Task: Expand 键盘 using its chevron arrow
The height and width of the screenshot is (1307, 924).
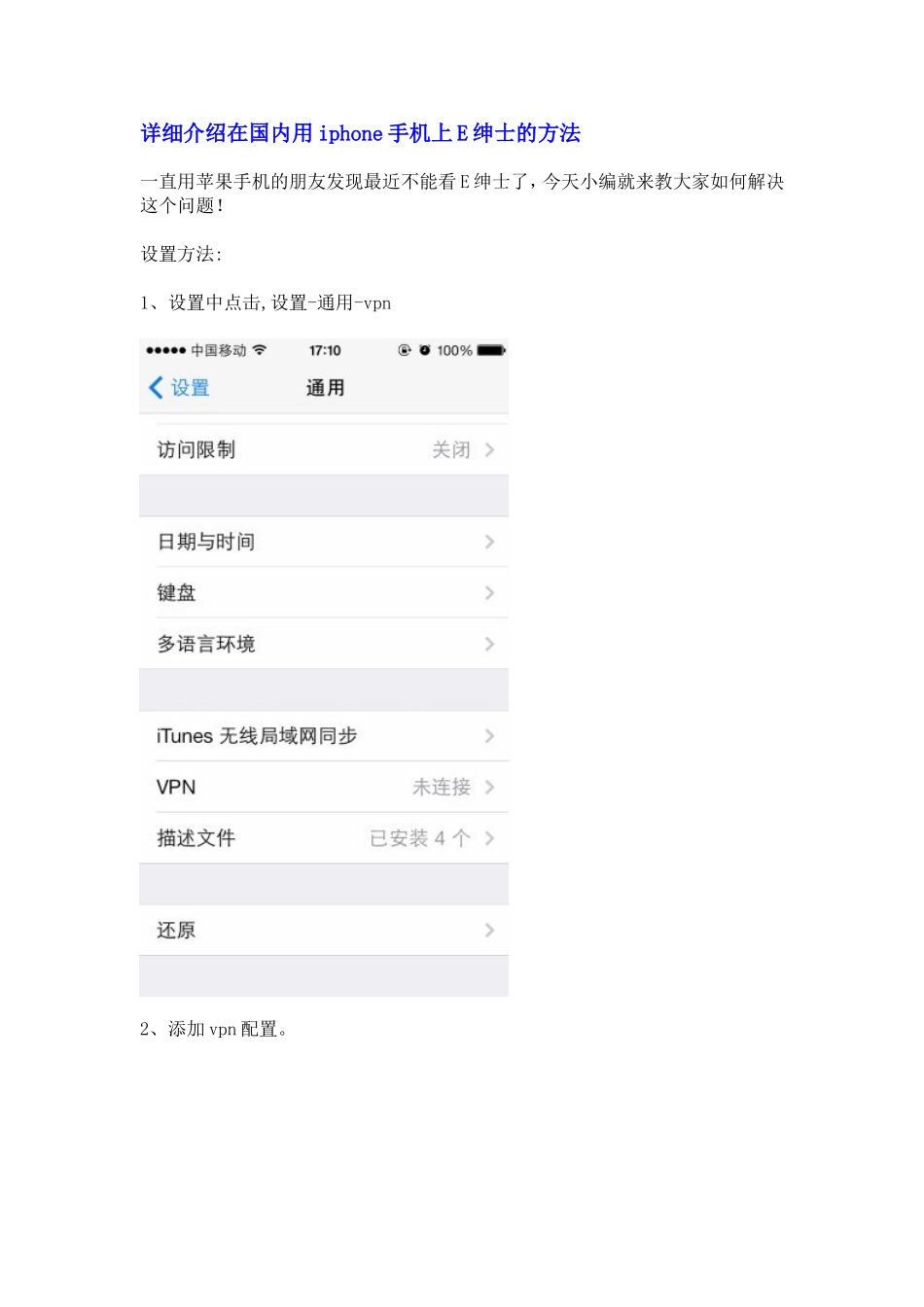Action: click(x=489, y=593)
